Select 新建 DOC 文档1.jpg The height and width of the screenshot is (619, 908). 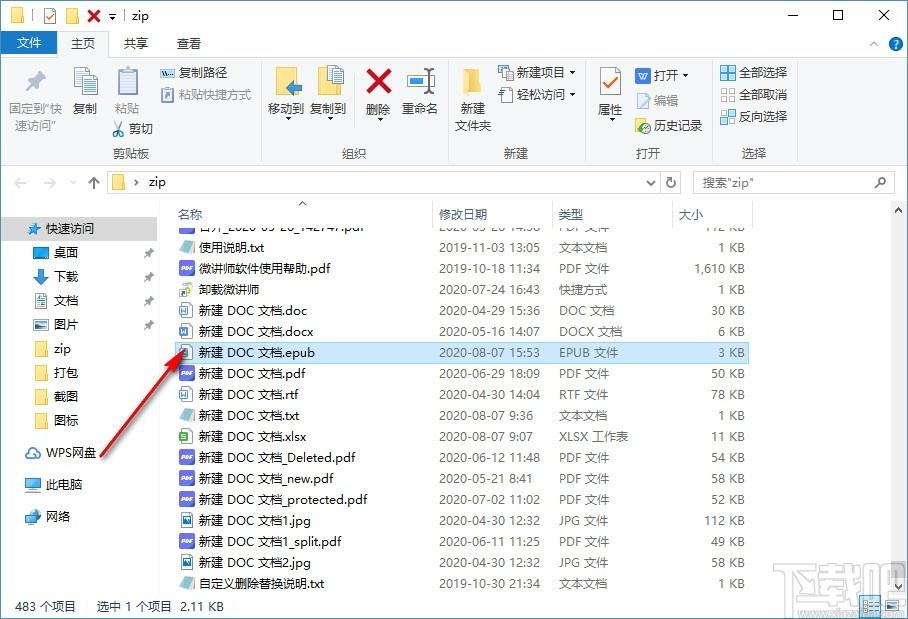[461, 521]
